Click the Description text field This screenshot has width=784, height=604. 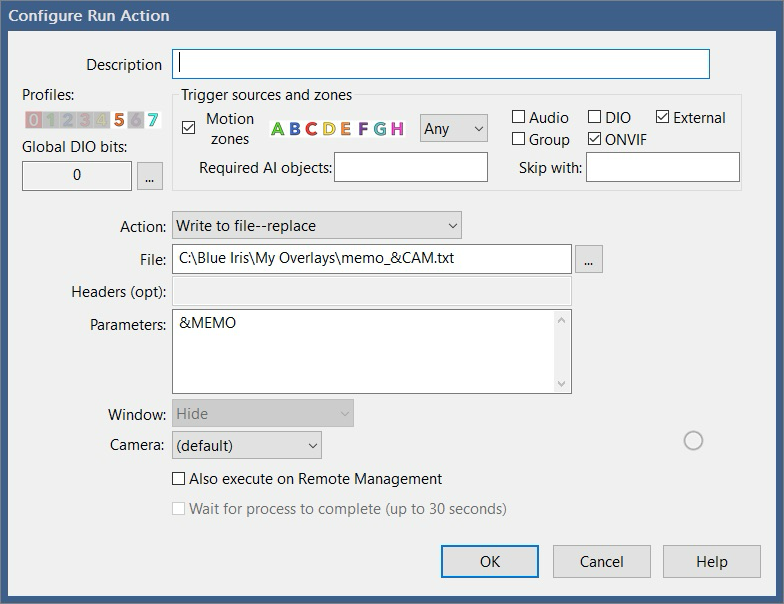pyautogui.click(x=440, y=64)
